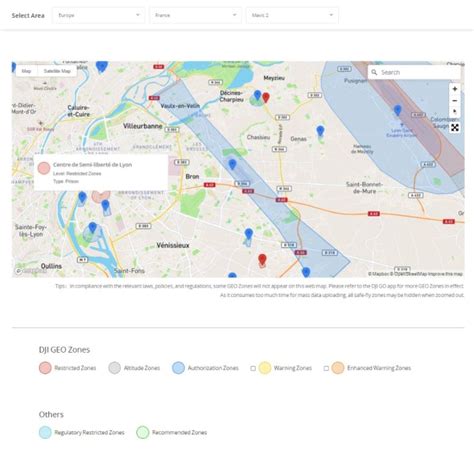Select the red pin near Décines-Charpieu
The width and height of the screenshot is (474, 451).
[x=266, y=98]
